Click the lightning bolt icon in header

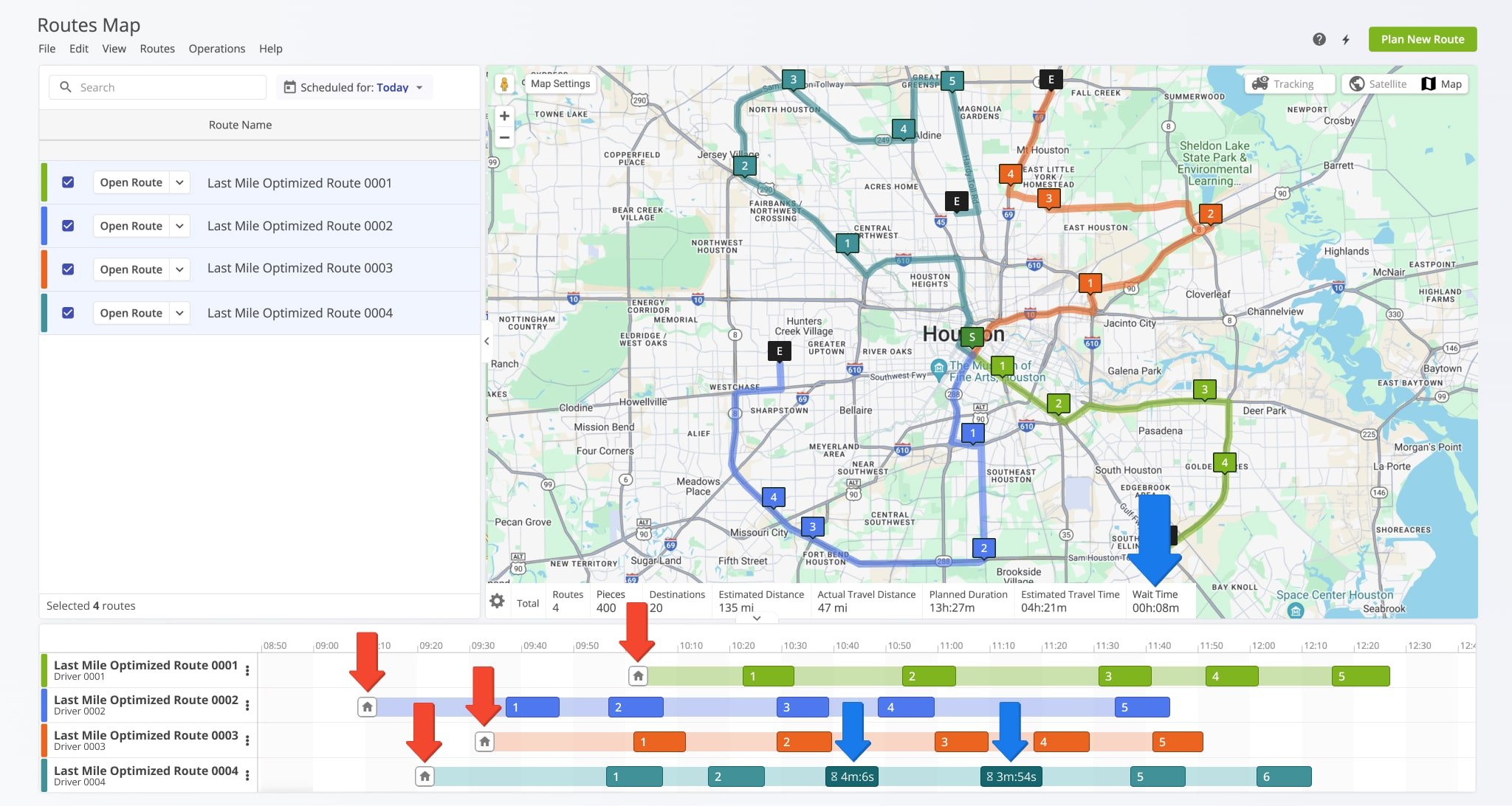point(1346,39)
